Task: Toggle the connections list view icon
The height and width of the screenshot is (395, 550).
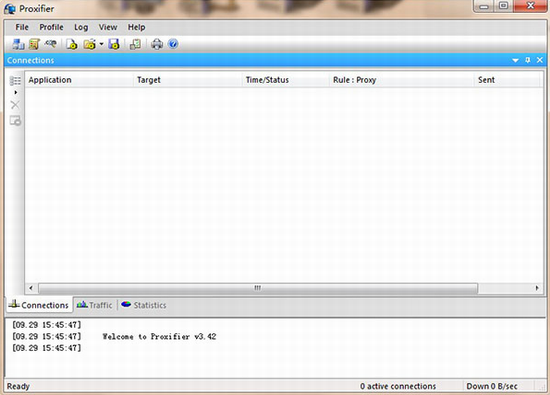Action: coord(15,81)
